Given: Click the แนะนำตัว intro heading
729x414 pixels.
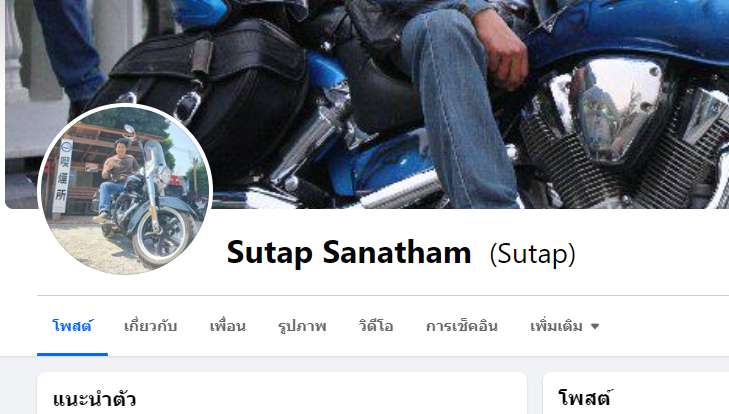Looking at the screenshot, I should click(94, 399).
